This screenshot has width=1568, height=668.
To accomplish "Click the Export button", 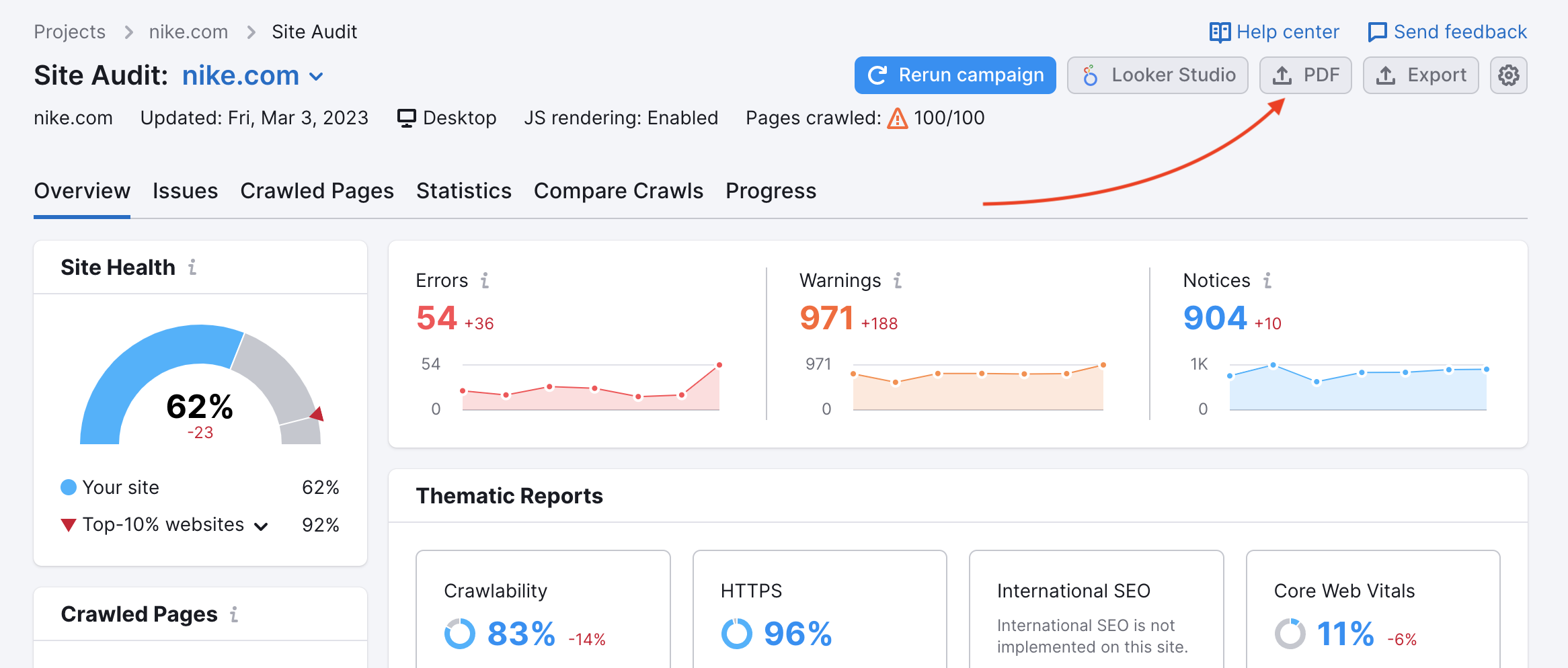I will click(x=1421, y=75).
